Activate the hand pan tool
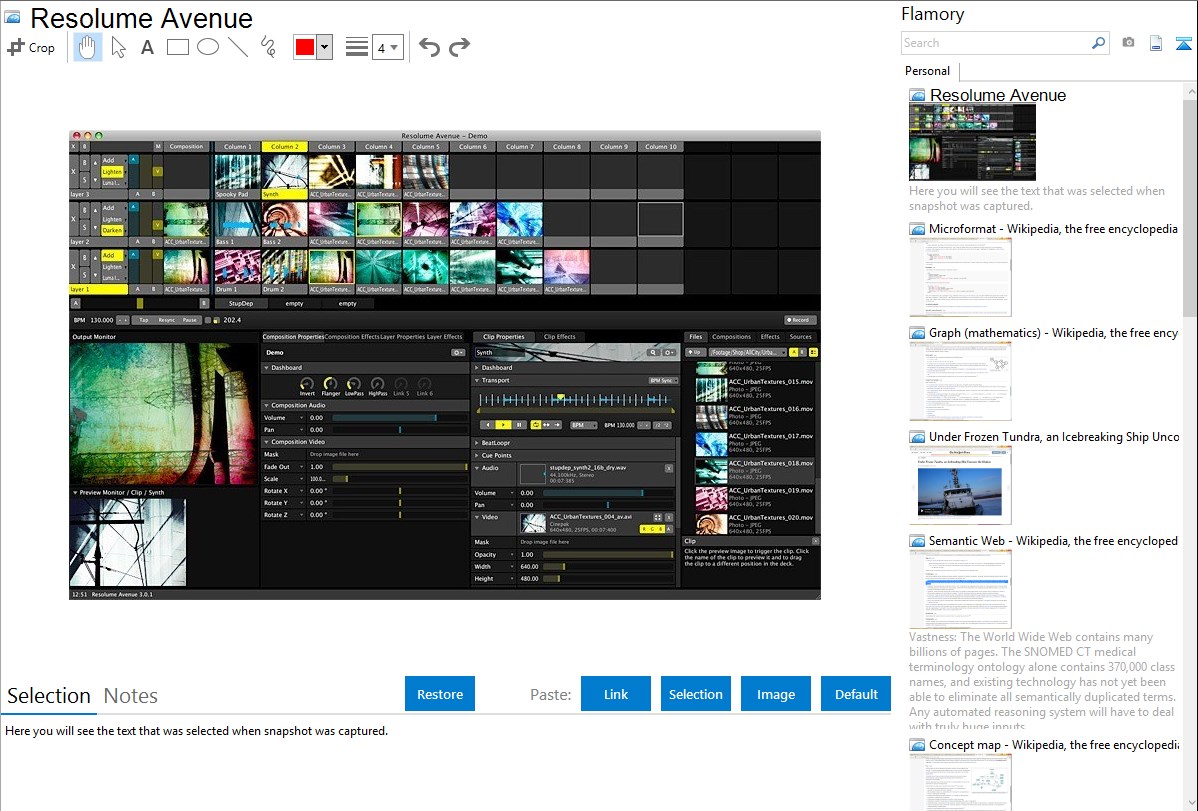The height and width of the screenshot is (811, 1198). pos(88,47)
